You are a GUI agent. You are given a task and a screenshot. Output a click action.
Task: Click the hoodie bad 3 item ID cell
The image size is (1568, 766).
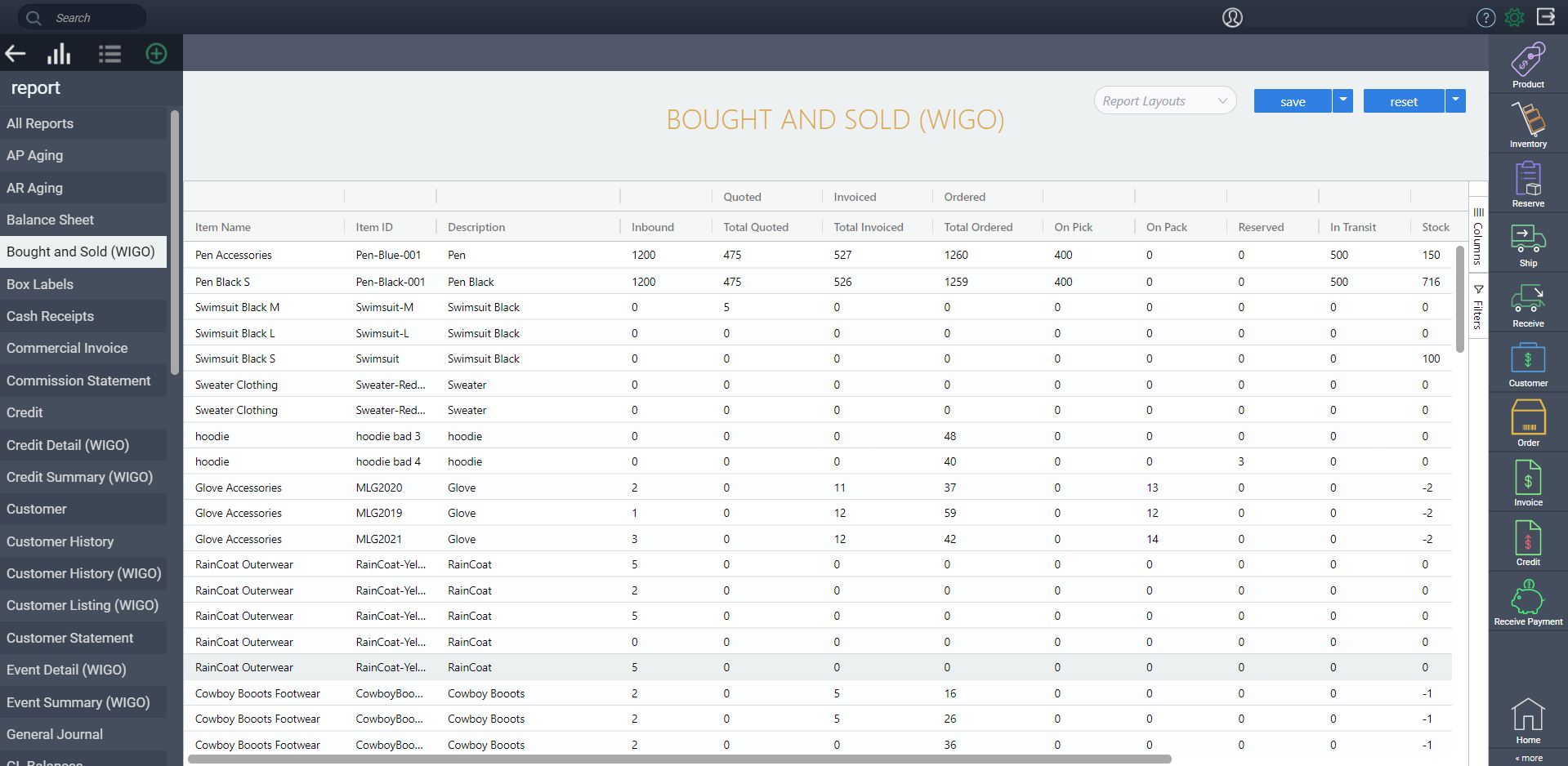pos(388,436)
